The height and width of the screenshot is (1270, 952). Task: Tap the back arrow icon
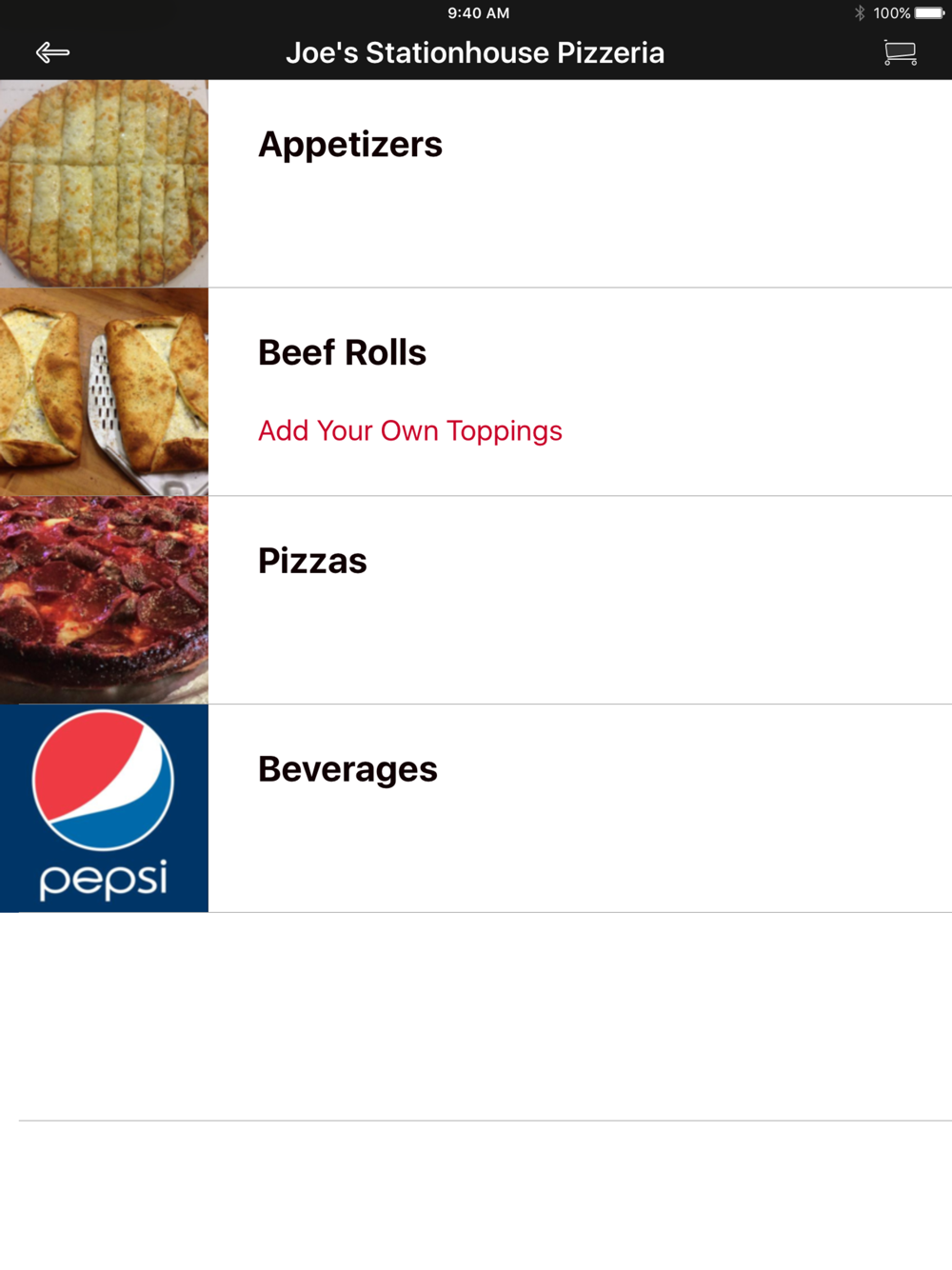pos(52,52)
